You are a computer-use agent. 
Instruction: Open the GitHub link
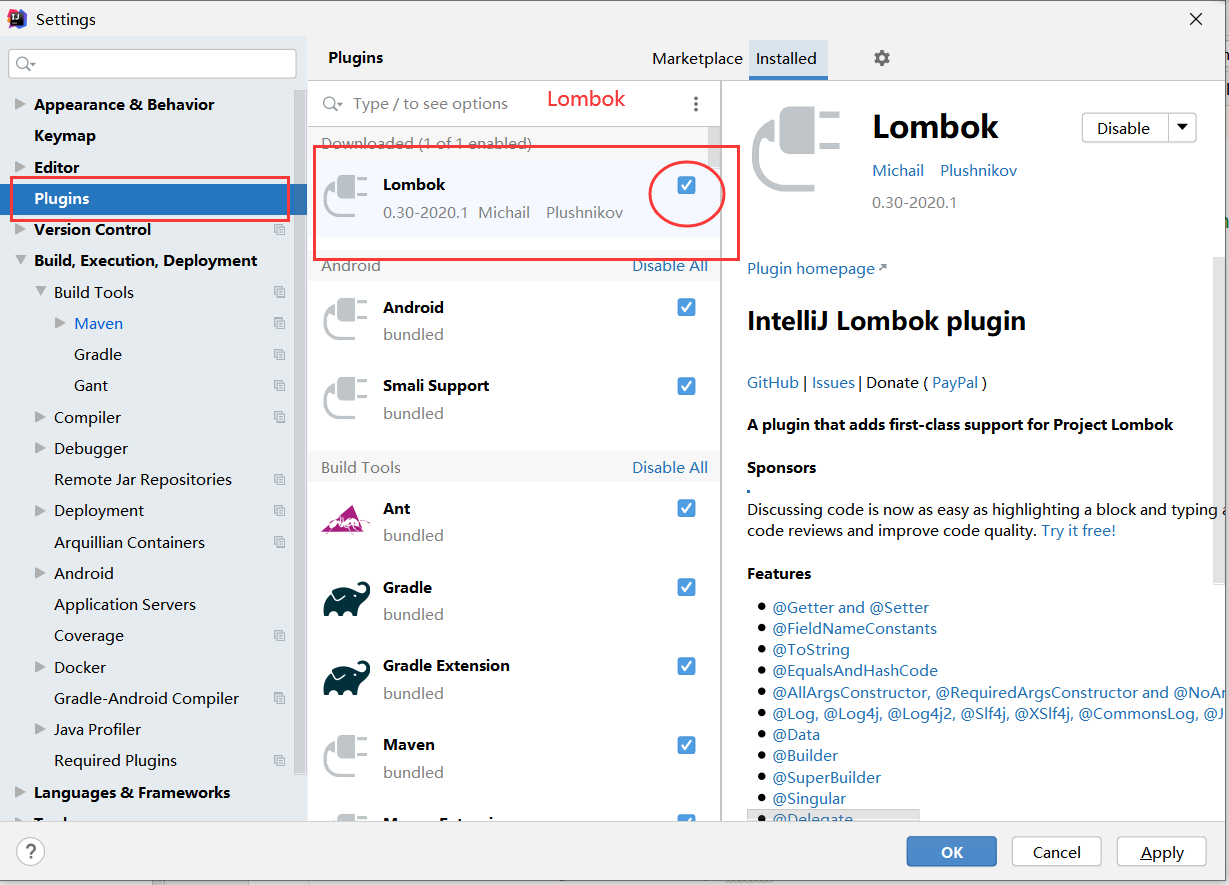click(x=773, y=382)
